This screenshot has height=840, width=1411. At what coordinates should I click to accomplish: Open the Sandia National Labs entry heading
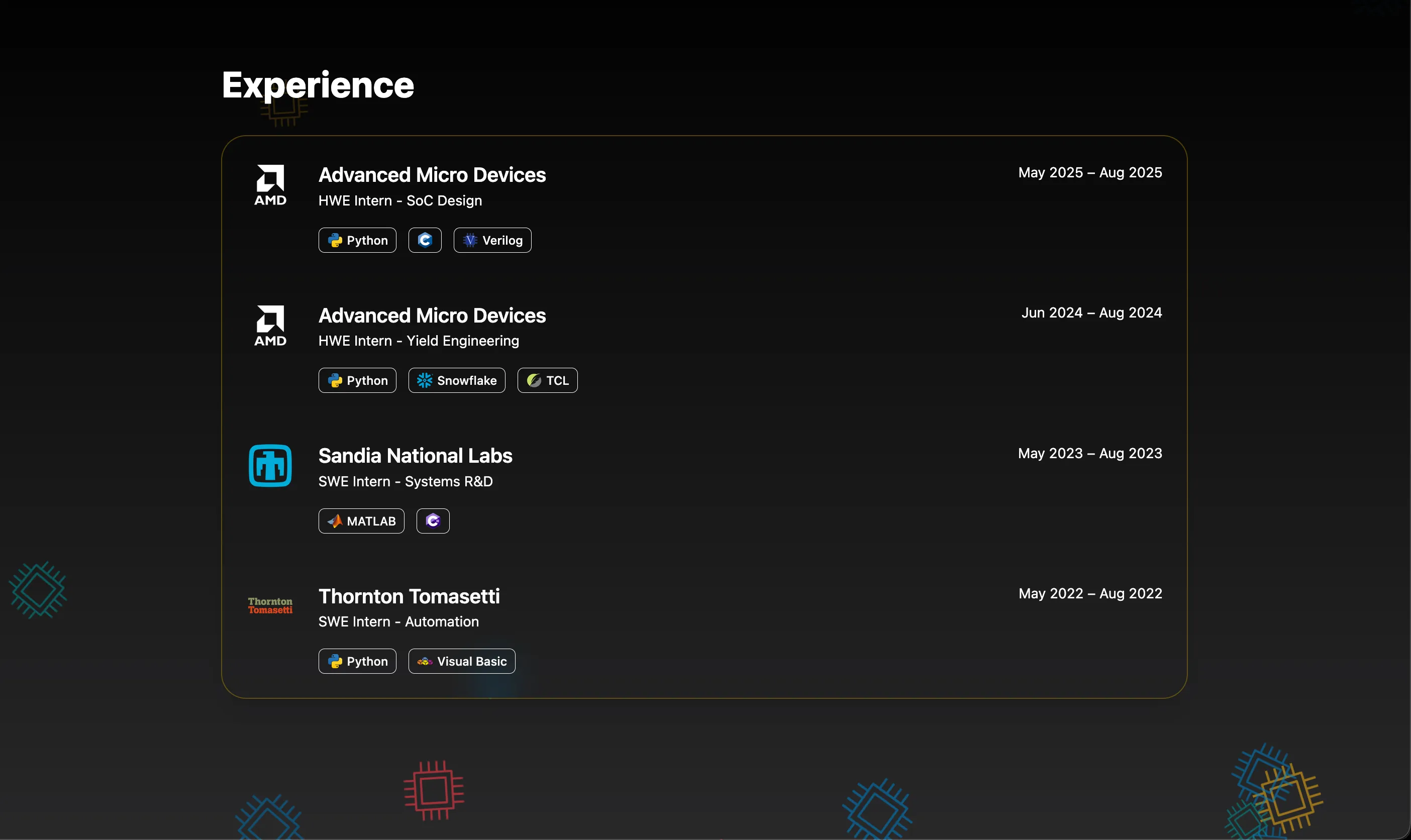415,455
